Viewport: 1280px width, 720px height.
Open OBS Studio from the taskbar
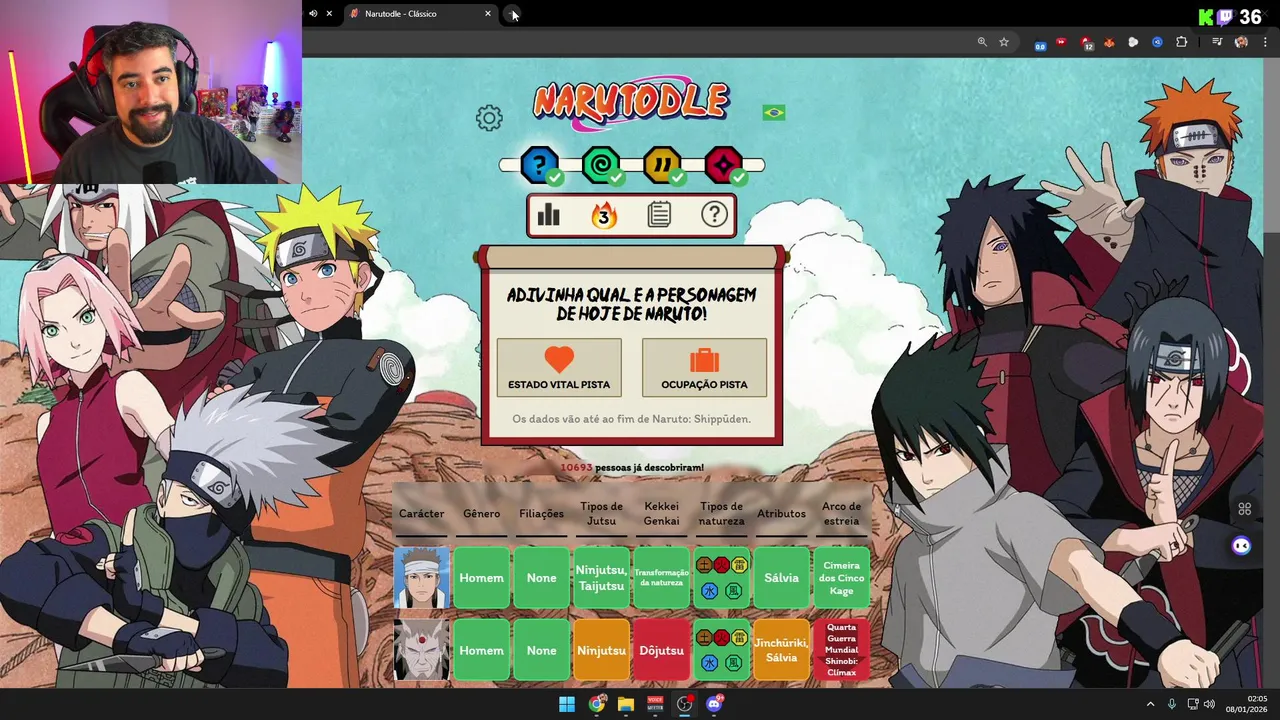click(x=685, y=704)
